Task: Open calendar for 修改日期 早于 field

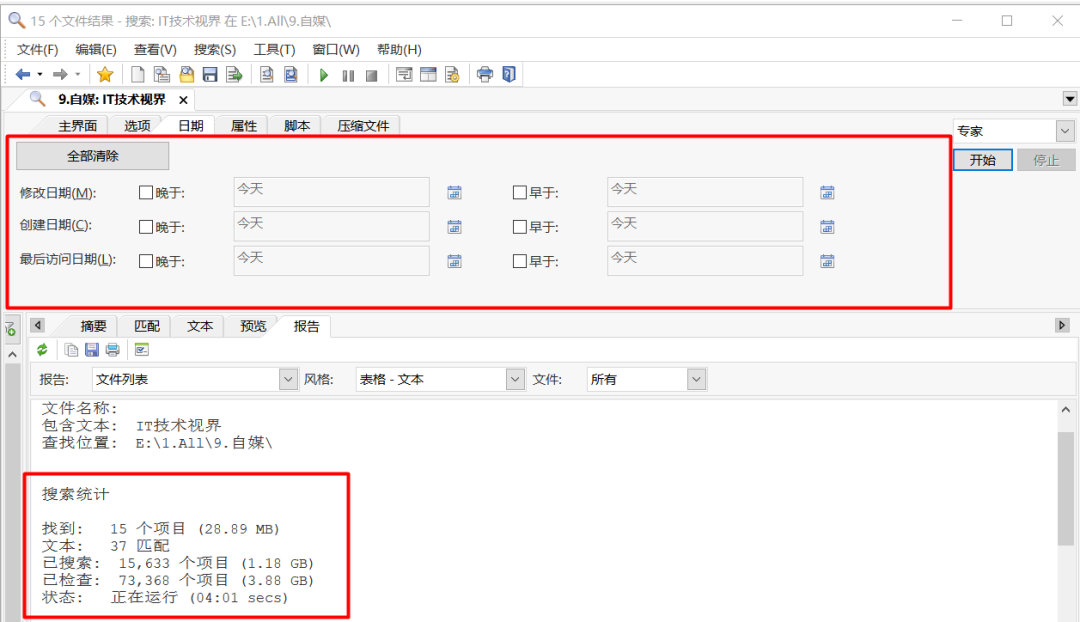Action: 827,193
